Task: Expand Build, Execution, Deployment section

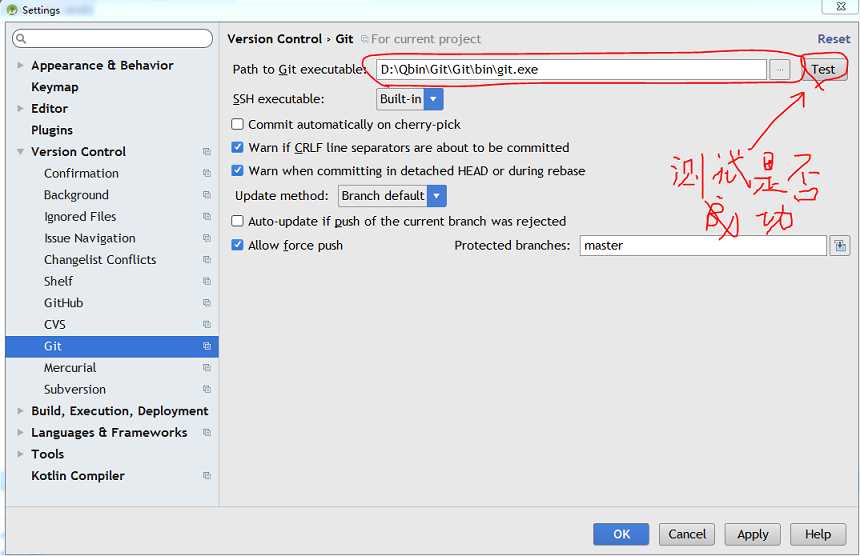Action: 20,411
